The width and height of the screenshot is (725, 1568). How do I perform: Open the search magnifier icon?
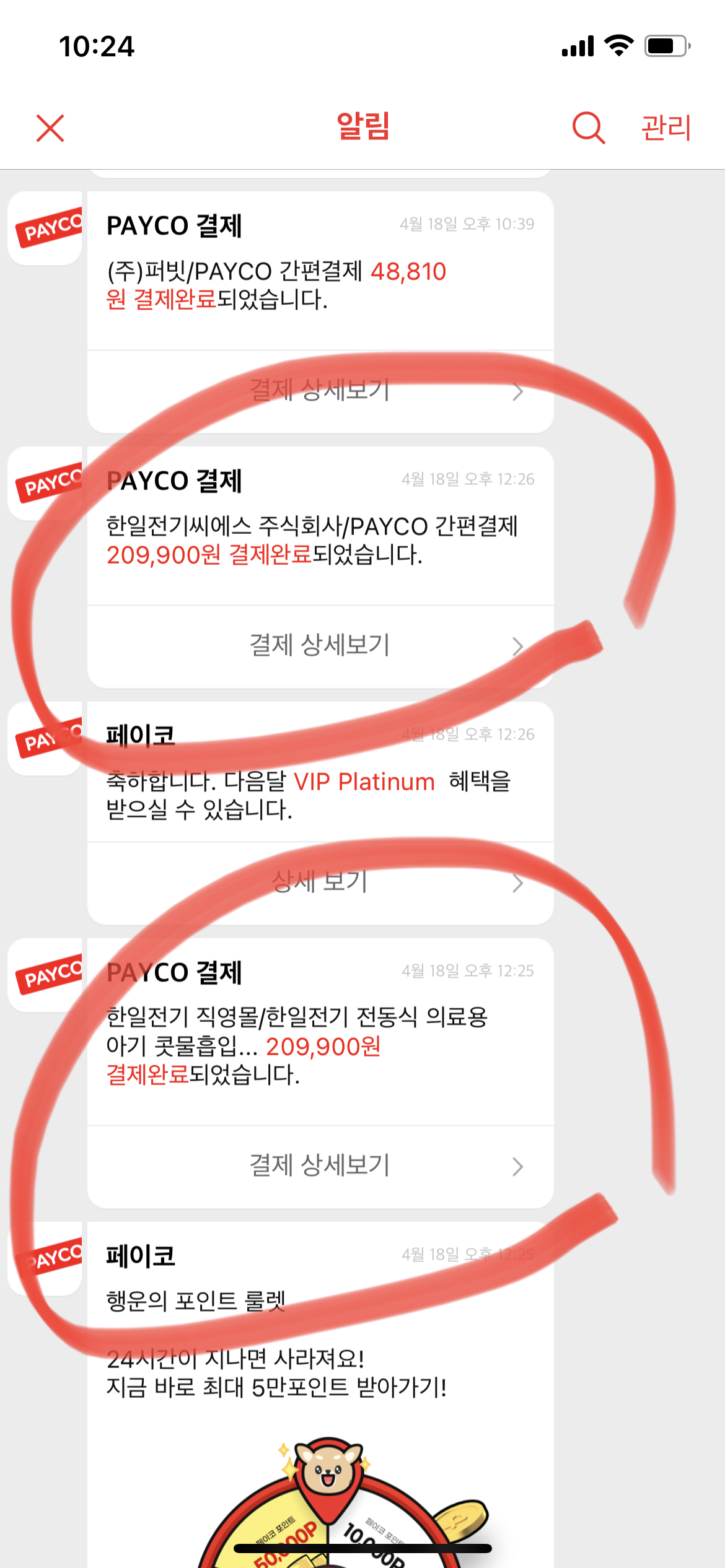(588, 128)
